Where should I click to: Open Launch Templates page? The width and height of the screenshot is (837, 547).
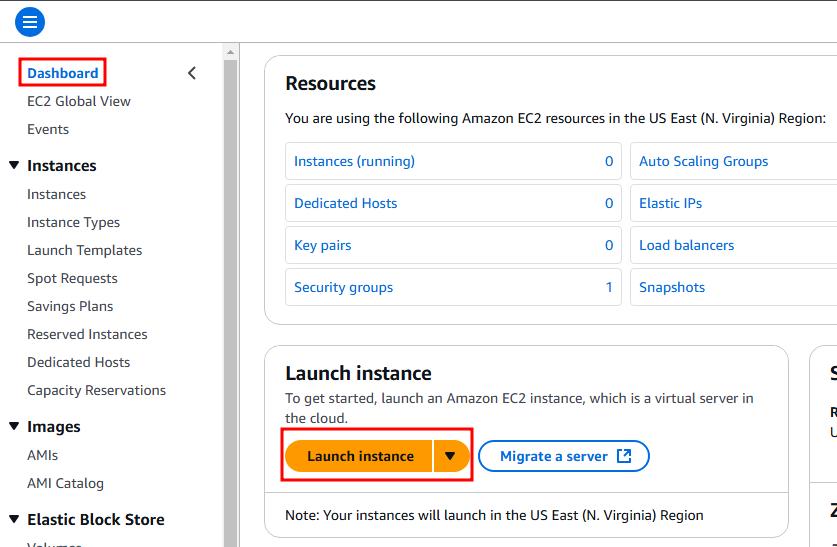[x=85, y=250]
